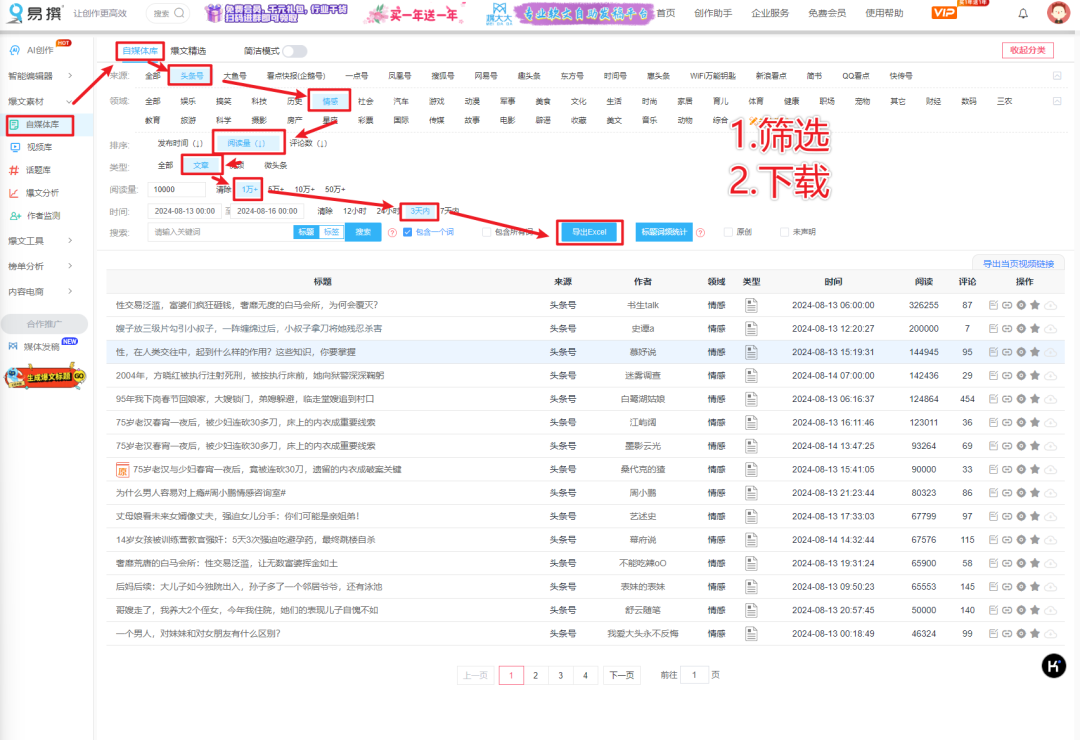Open 使用帮助 in top navigation

point(884,13)
